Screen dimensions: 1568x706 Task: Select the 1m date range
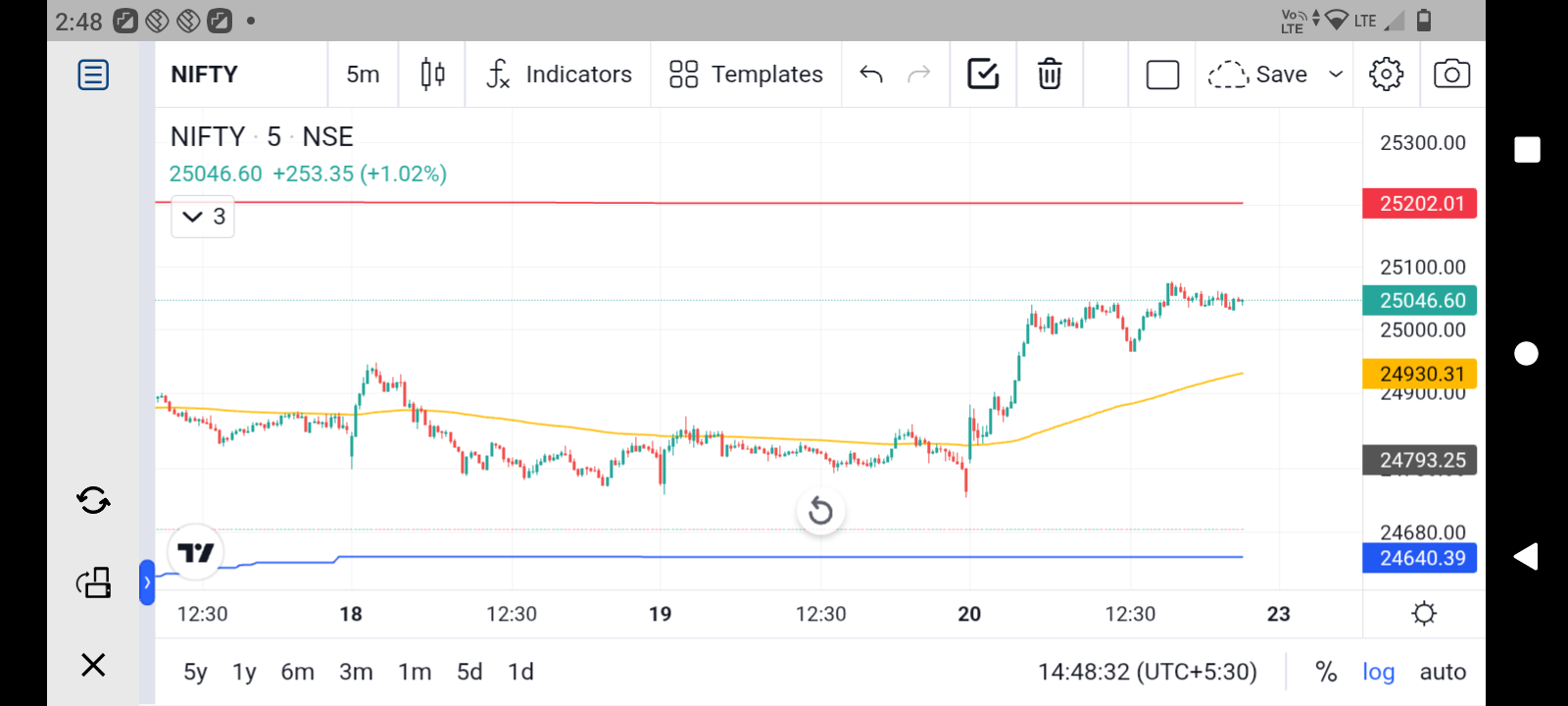click(415, 672)
